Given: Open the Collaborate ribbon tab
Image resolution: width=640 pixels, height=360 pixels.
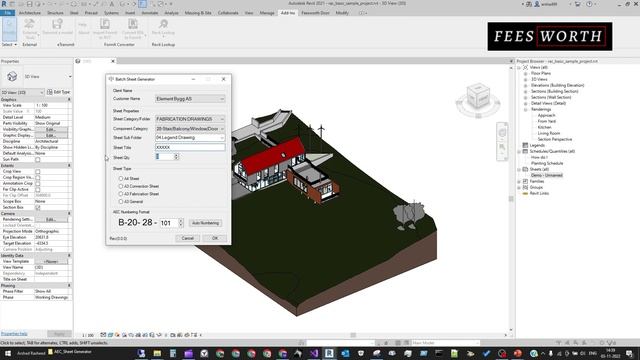Looking at the screenshot, I should coord(228,13).
